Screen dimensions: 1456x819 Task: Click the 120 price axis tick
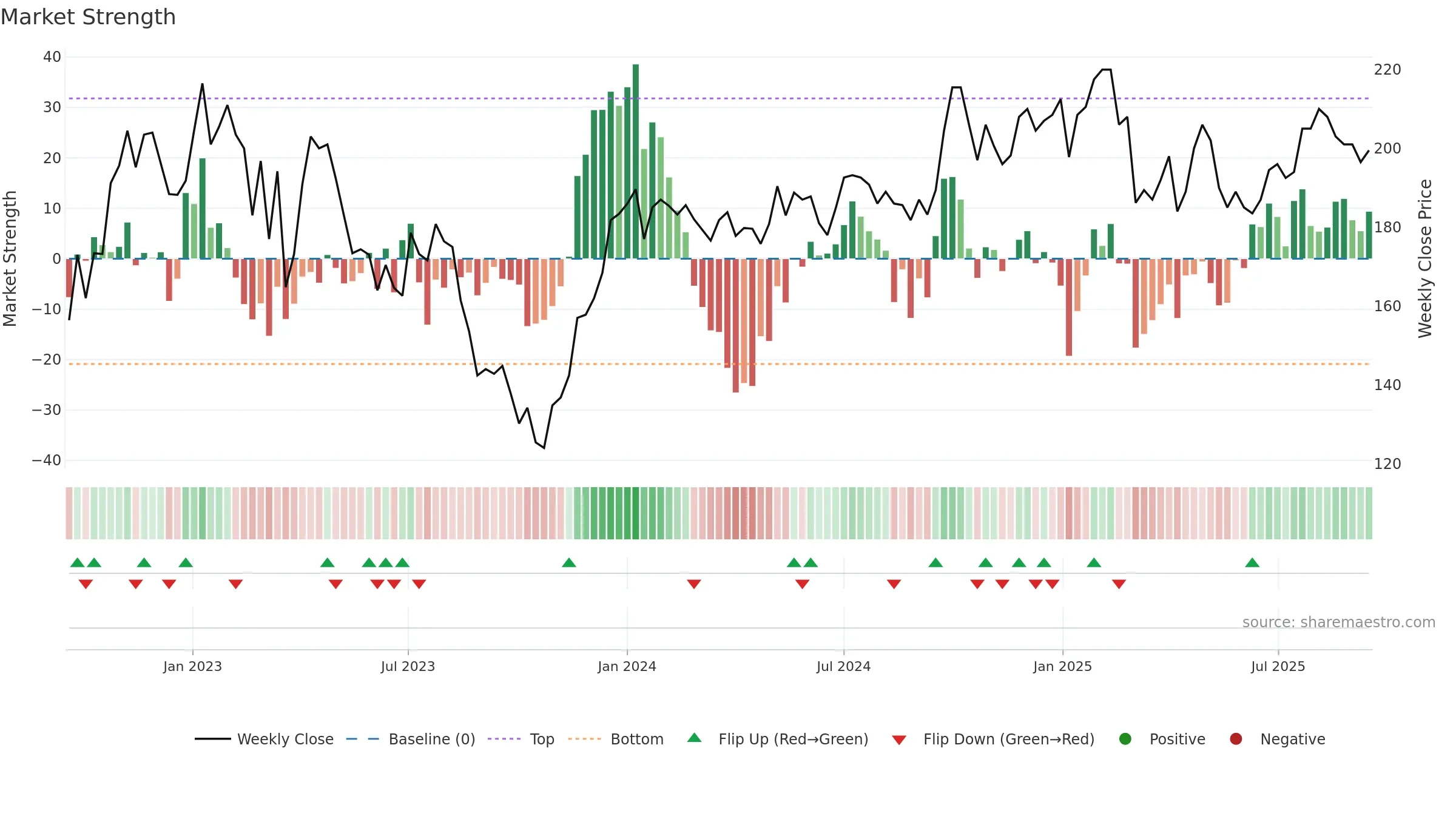[1387, 464]
